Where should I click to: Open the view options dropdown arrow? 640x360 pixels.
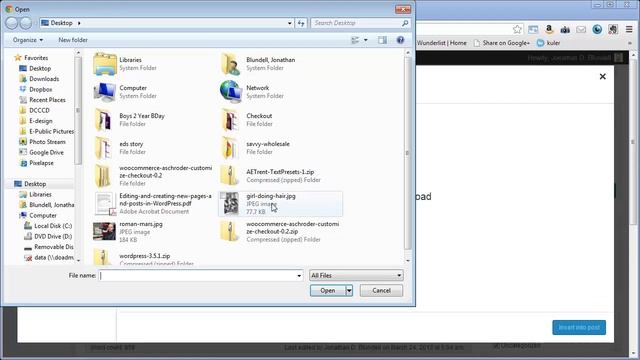pos(366,40)
